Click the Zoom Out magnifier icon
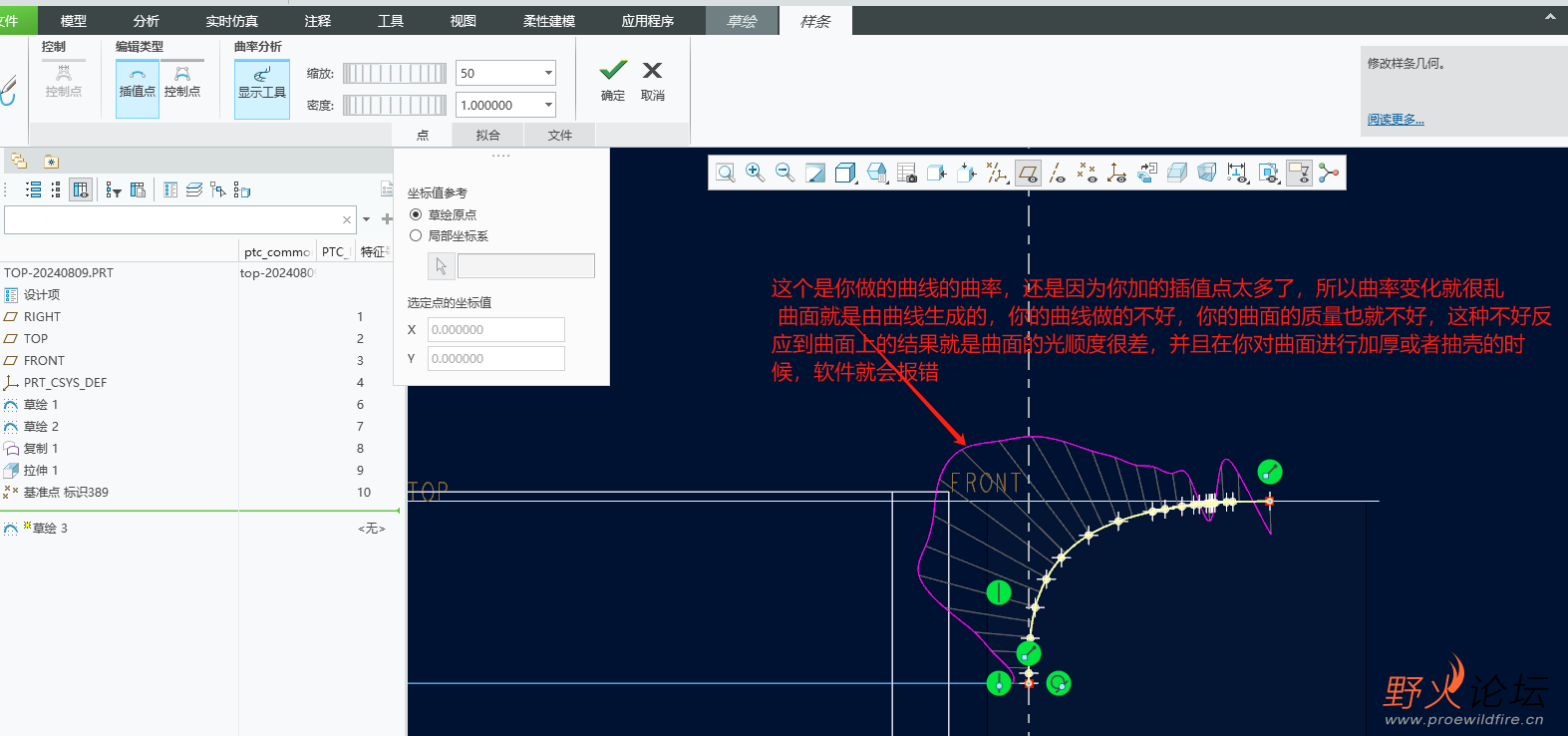The width and height of the screenshot is (1568, 736). pyautogui.click(x=785, y=173)
